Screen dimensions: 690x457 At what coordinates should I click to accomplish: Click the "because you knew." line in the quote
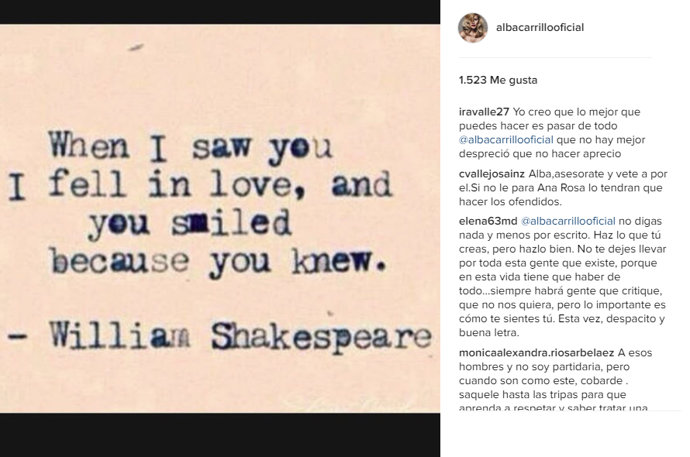tap(217, 264)
